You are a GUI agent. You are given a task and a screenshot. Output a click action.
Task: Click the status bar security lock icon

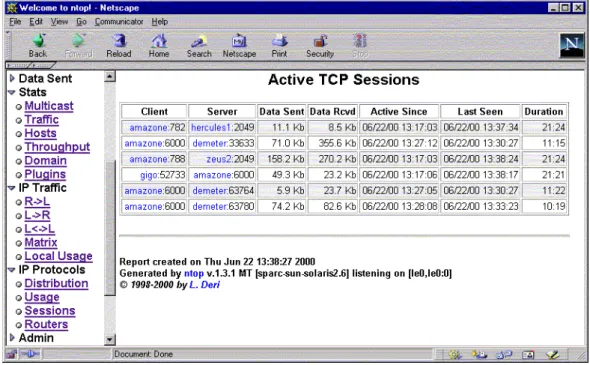tap(12, 354)
